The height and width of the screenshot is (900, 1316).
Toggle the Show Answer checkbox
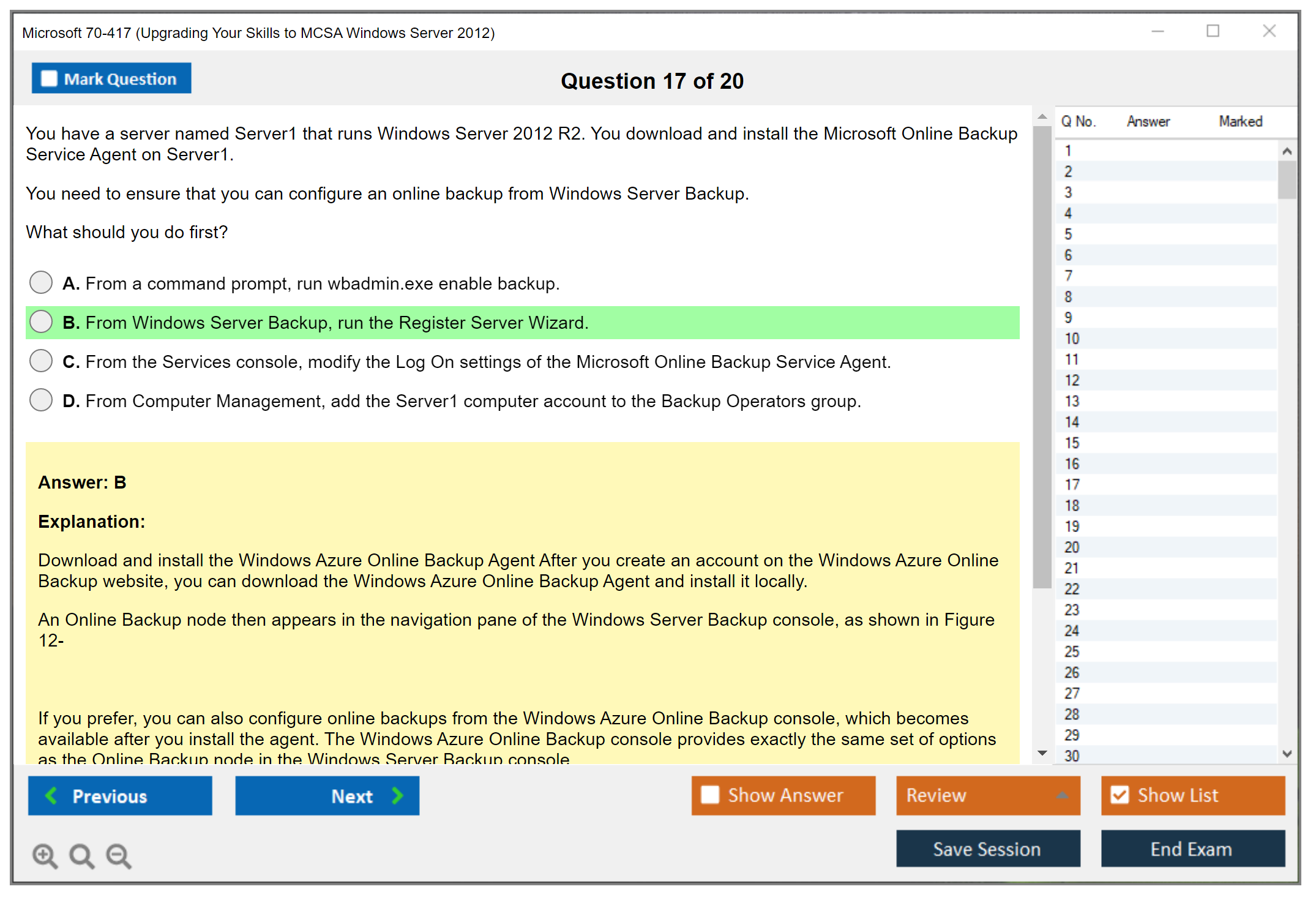(x=710, y=795)
